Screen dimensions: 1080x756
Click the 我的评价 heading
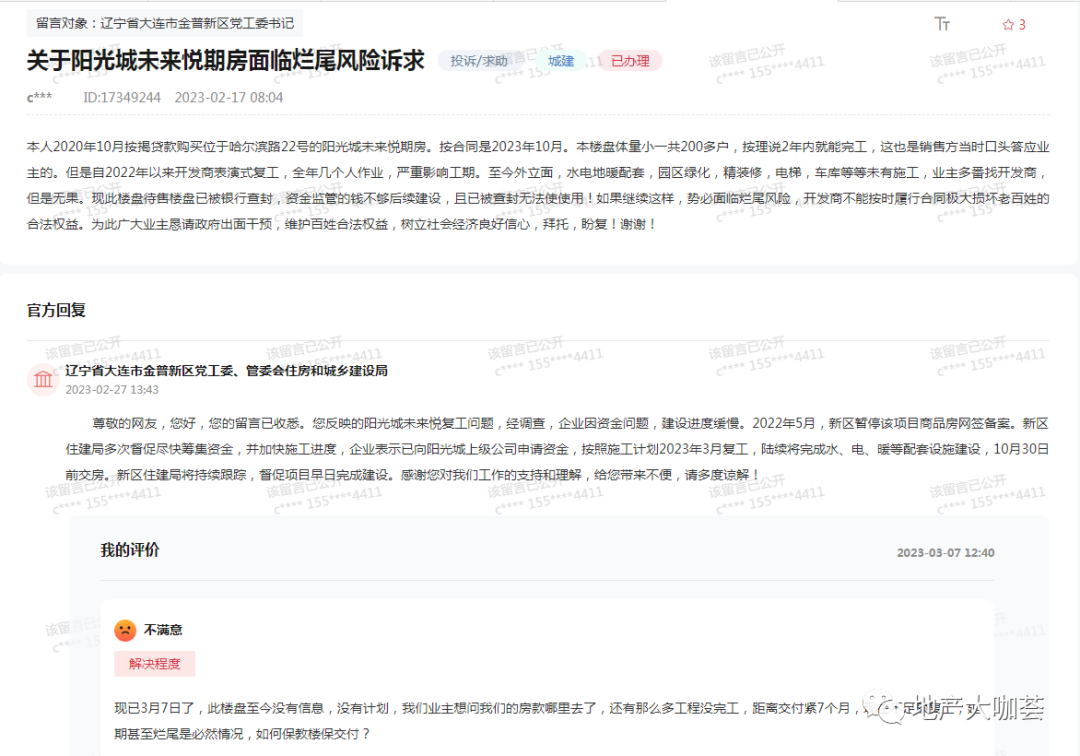(130, 550)
